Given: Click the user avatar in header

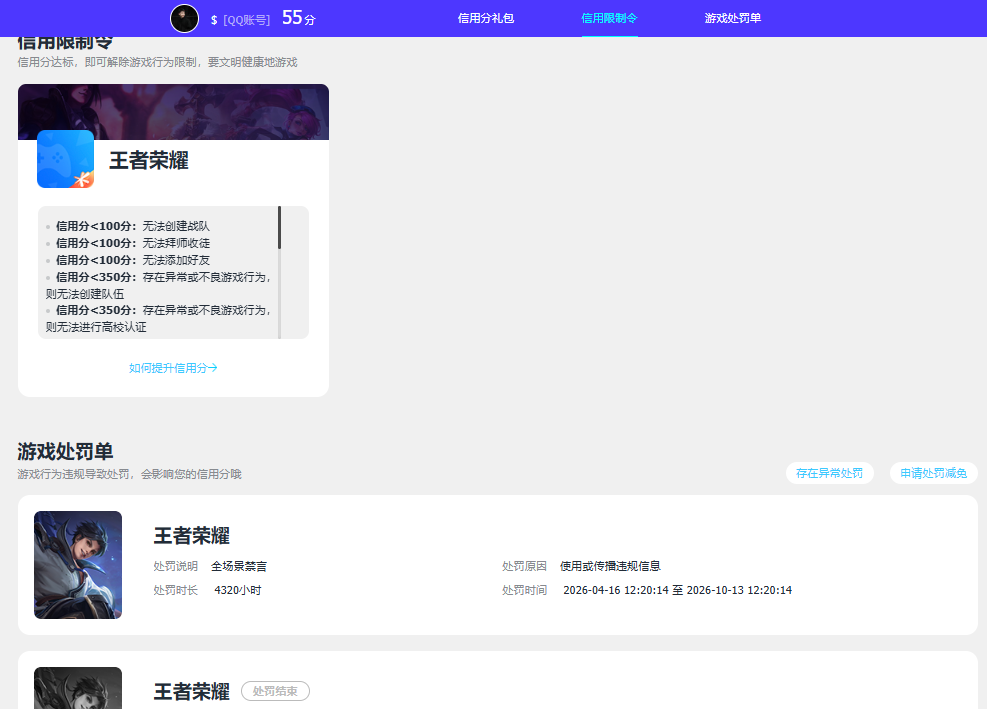Looking at the screenshot, I should pos(184,18).
